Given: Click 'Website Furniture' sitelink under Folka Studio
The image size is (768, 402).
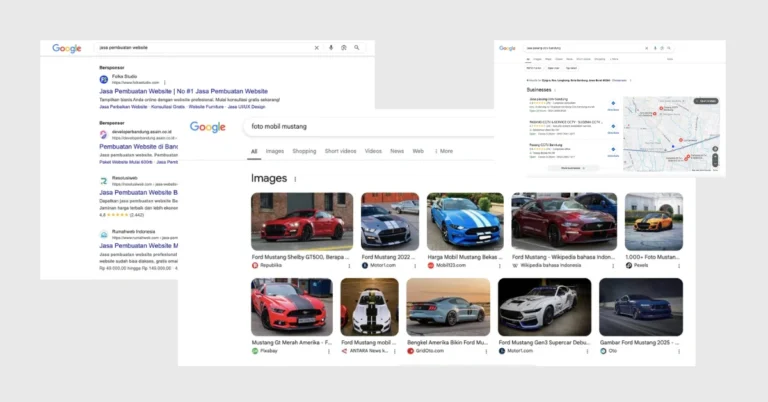Looking at the screenshot, I should (206, 107).
